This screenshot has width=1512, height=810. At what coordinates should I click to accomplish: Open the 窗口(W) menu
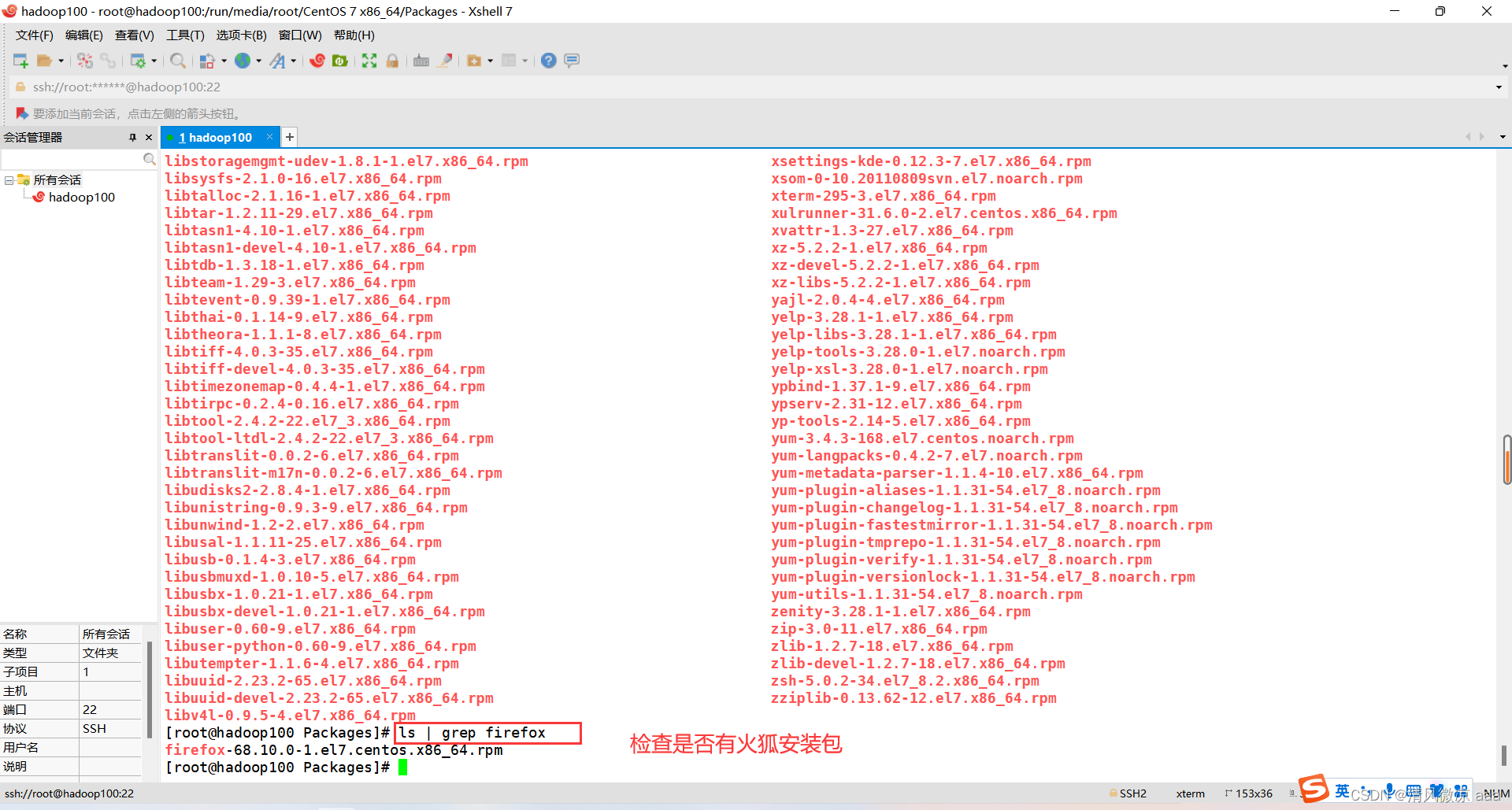pyautogui.click(x=300, y=35)
